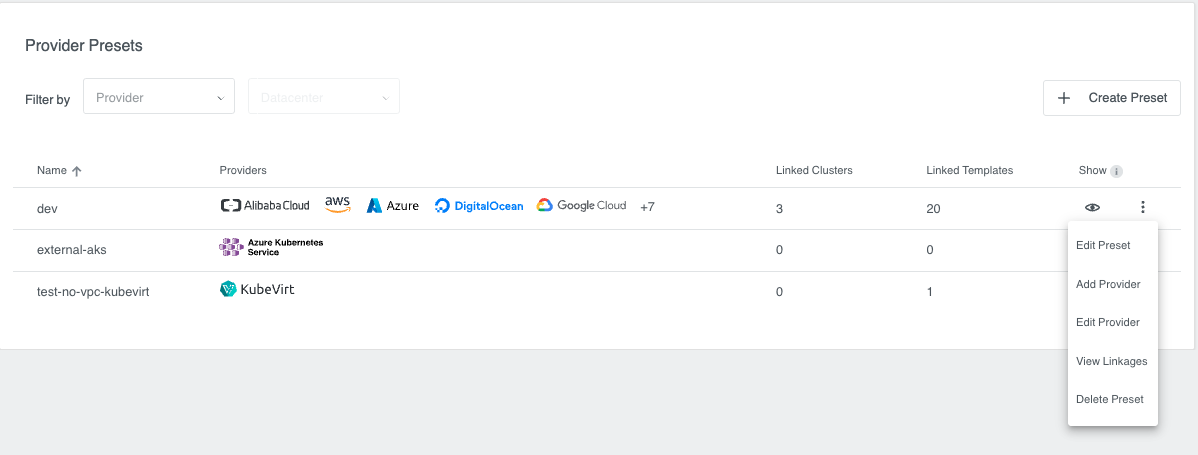The image size is (1198, 455).
Task: Toggle visibility eye for dev preset
Action: 1092,208
